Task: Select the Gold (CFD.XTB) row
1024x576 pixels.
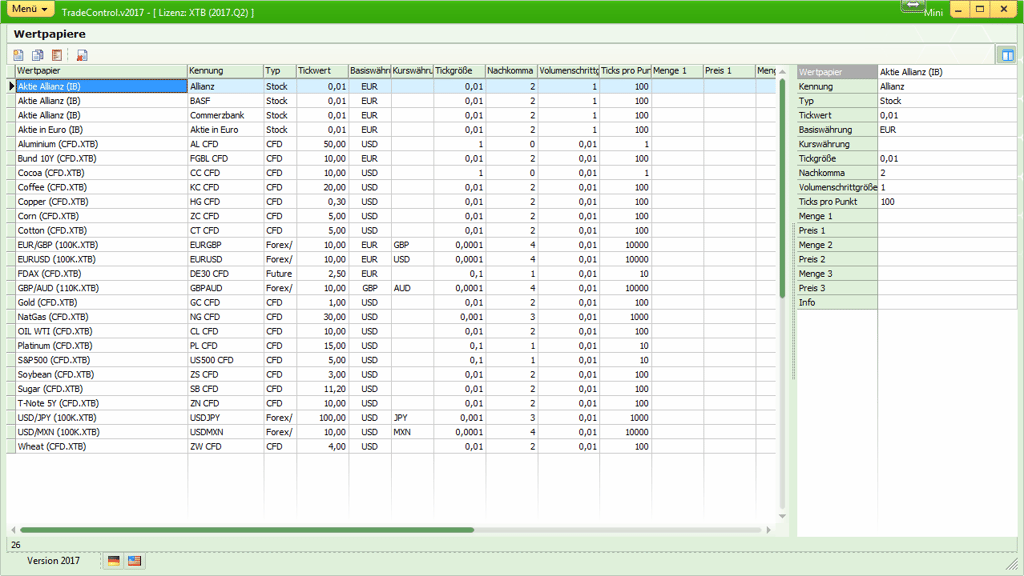Action: 391,302
